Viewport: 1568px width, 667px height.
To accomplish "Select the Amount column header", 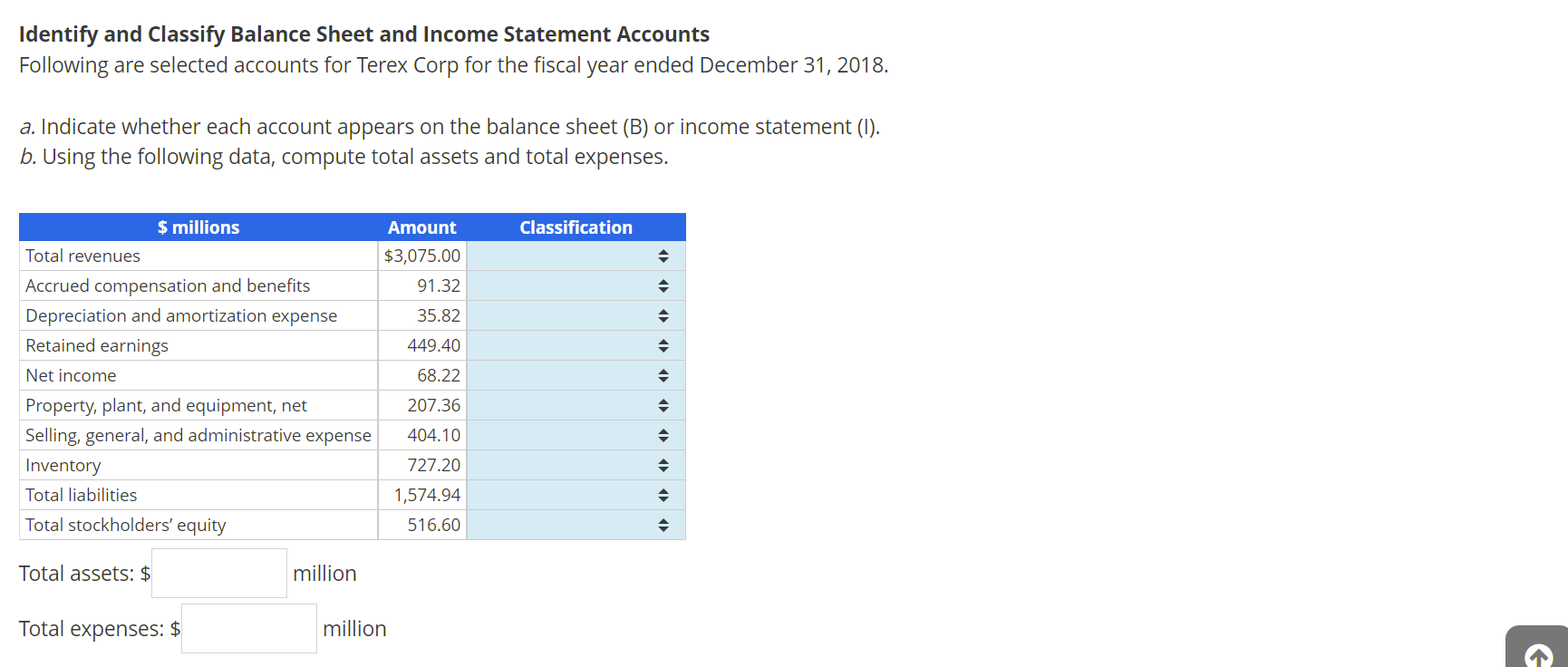I will (x=421, y=227).
